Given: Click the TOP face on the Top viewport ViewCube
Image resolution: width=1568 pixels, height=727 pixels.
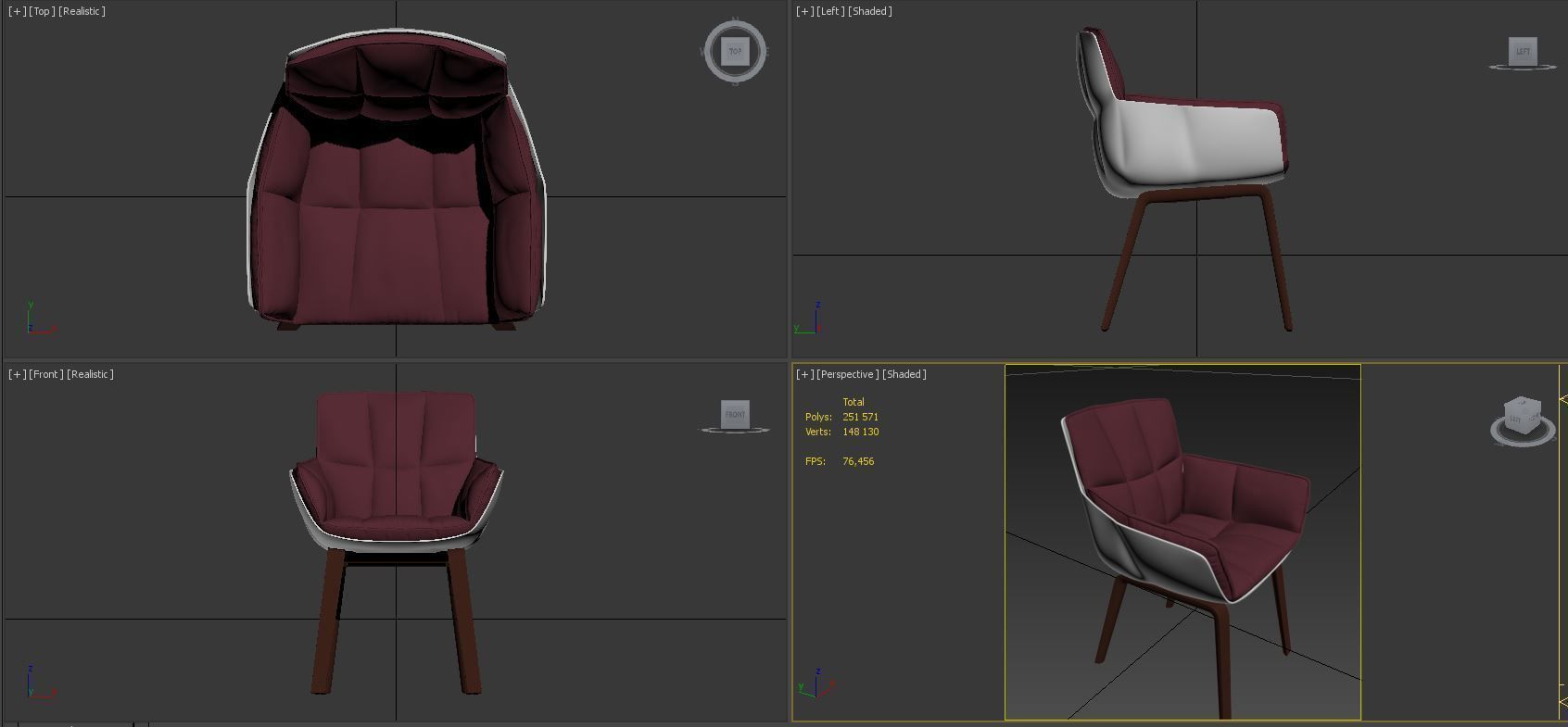Looking at the screenshot, I should (735, 51).
